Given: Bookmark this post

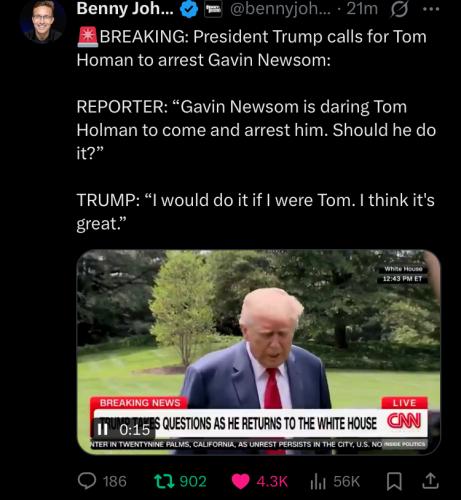Looking at the screenshot, I should point(394,482).
